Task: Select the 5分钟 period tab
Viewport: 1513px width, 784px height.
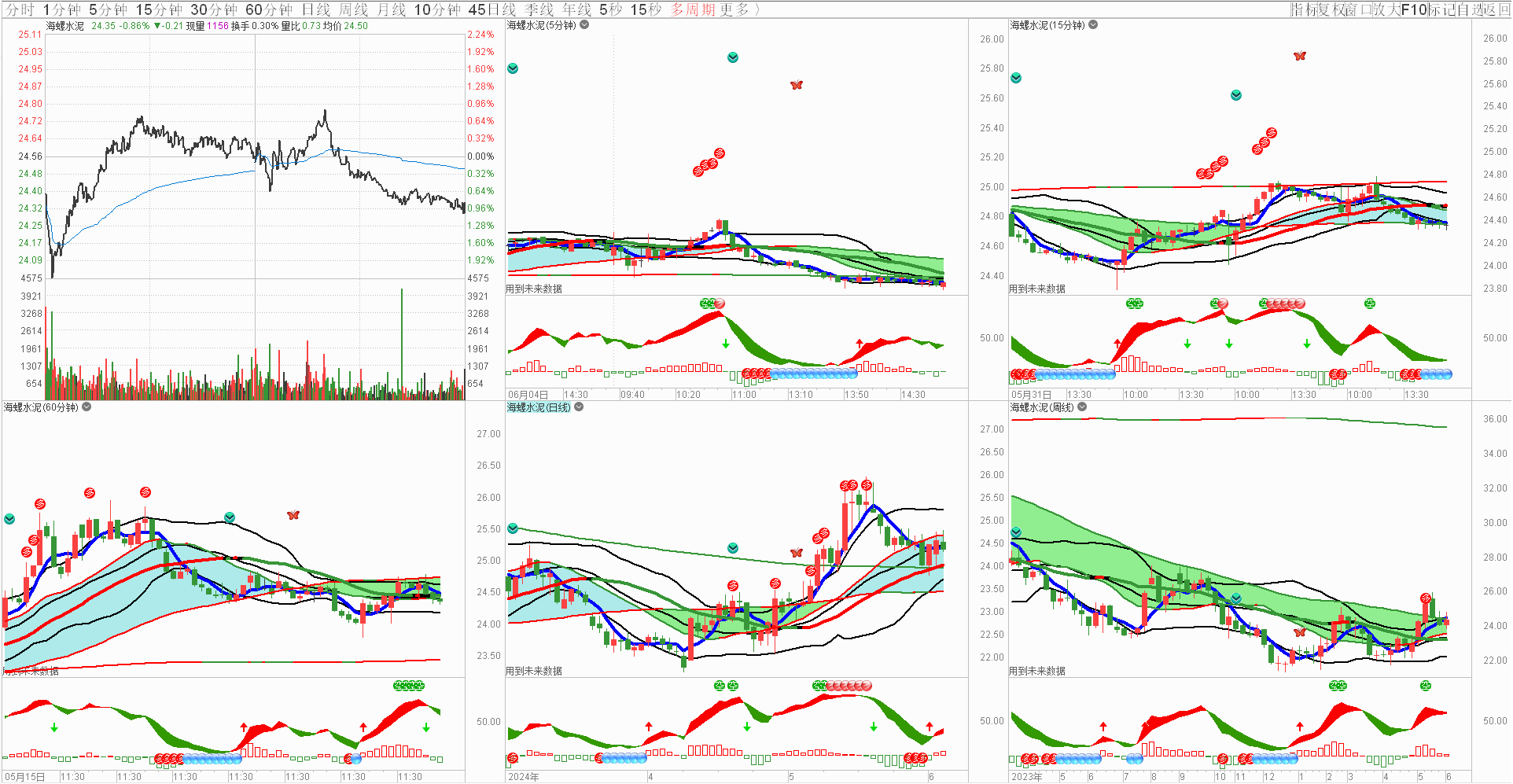Action: point(108,9)
